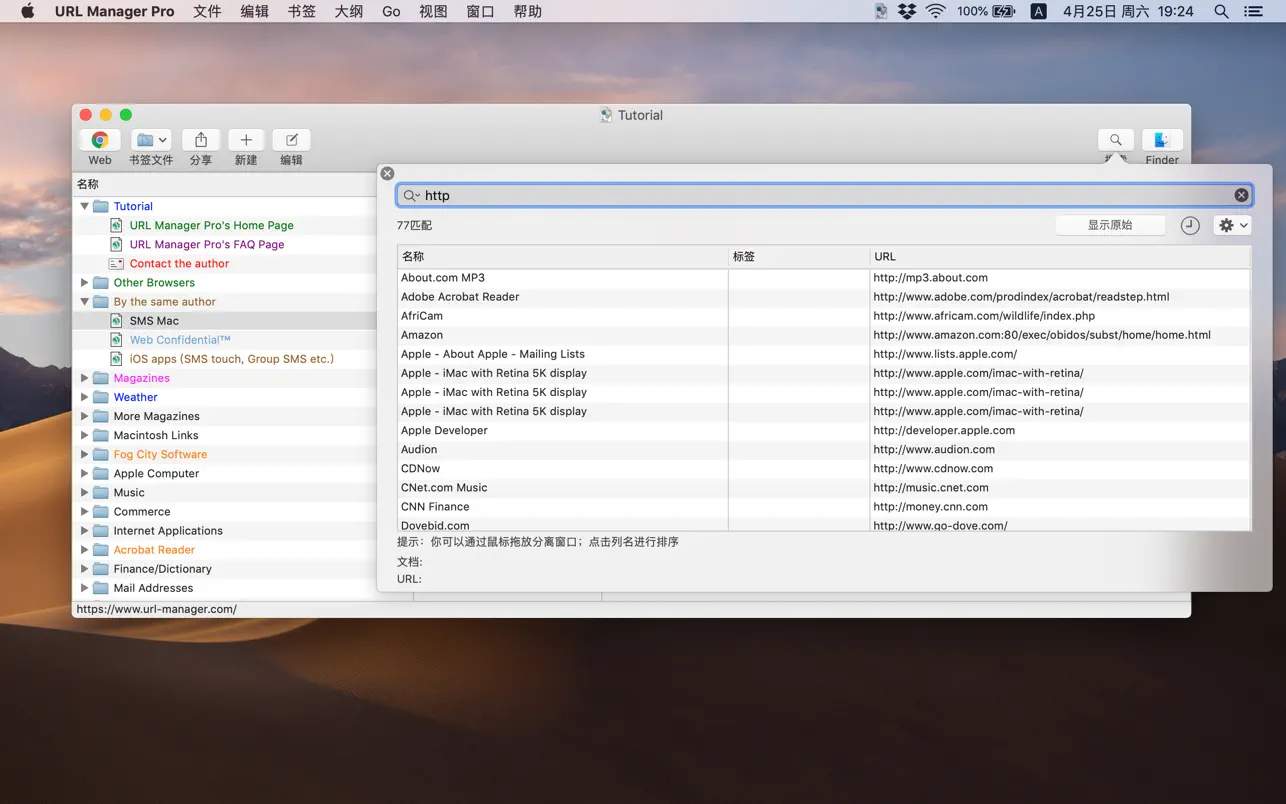The image size is (1286, 804).
Task: Select the AfriCam search result
Action: (824, 315)
